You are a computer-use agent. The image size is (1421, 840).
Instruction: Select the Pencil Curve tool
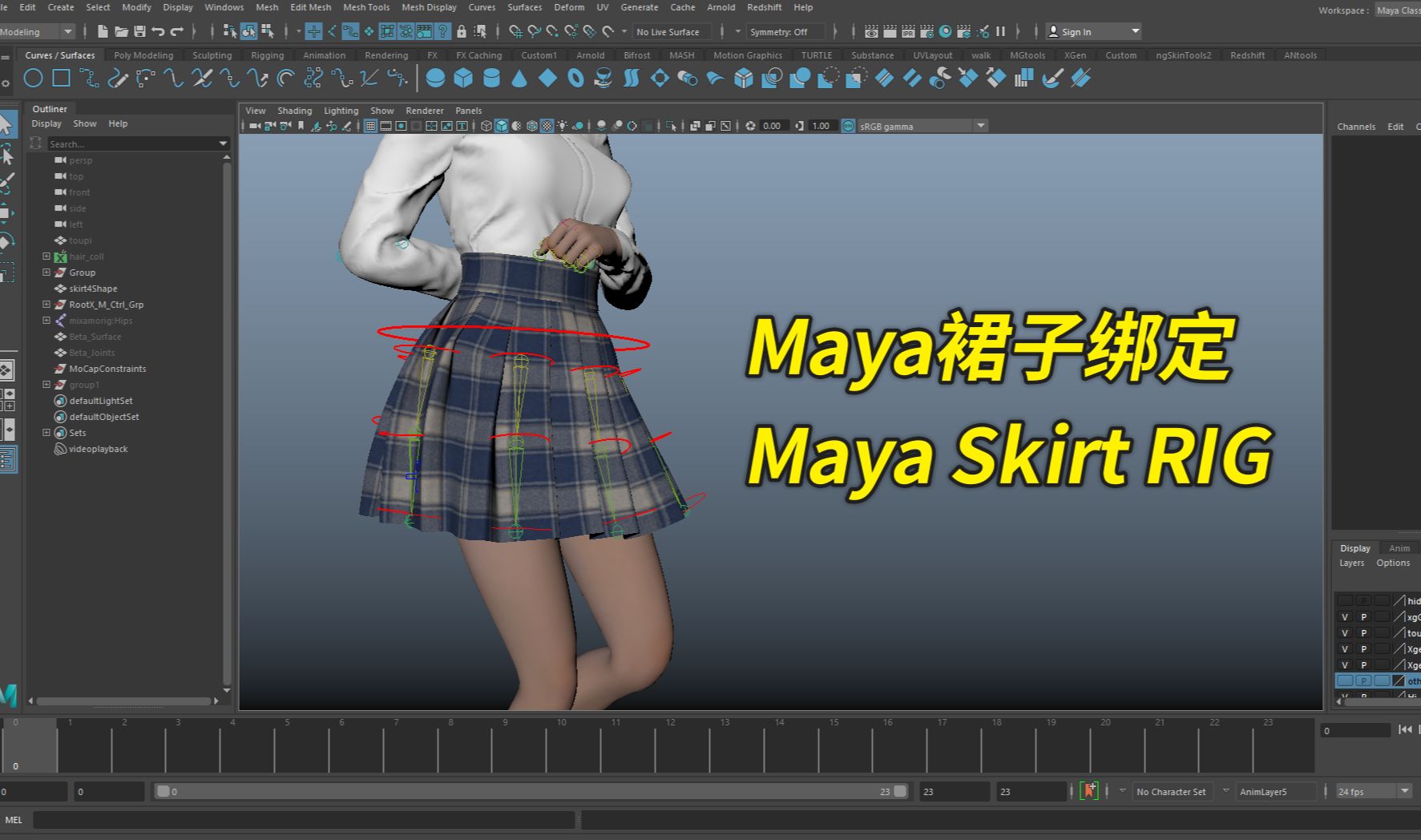[x=118, y=78]
